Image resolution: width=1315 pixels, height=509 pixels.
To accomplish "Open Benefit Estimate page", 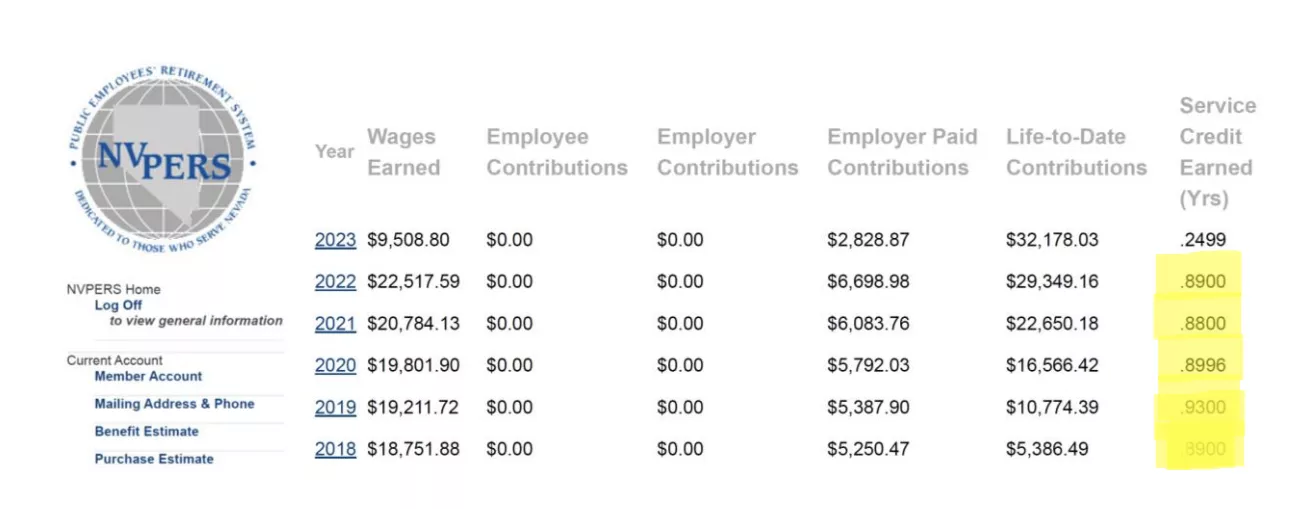I will (x=146, y=431).
